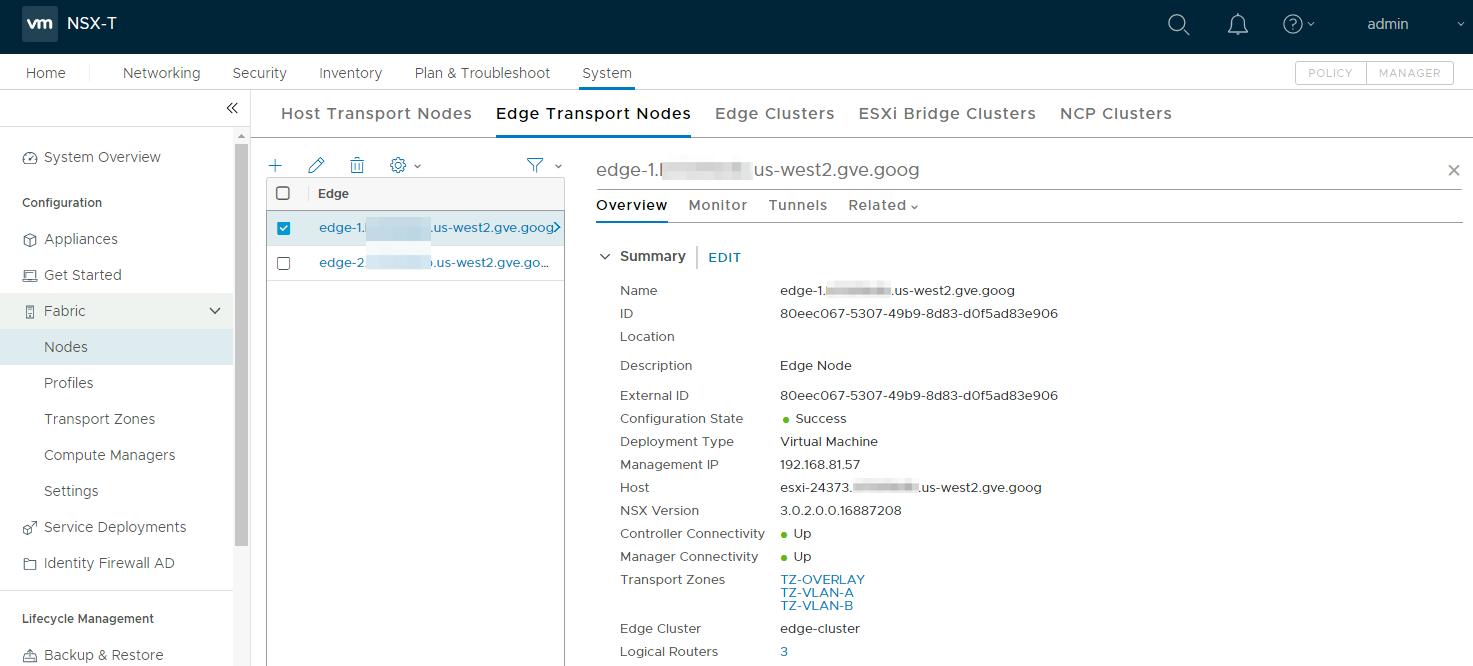The image size is (1473, 666).
Task: Click the Appliances cube icon
Action: [x=30, y=240]
